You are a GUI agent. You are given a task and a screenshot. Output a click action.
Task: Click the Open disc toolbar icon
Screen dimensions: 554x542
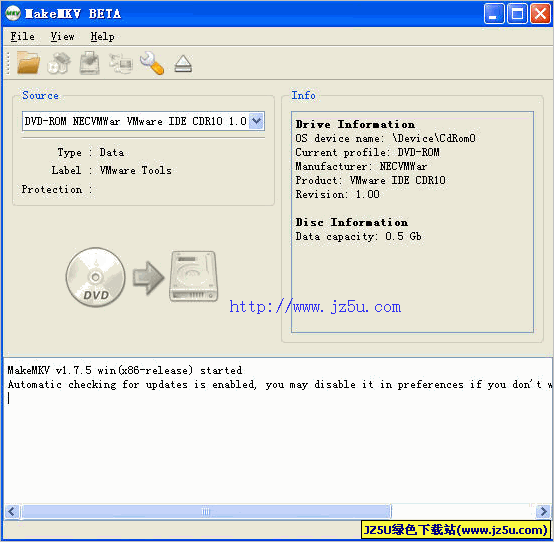[x=59, y=63]
